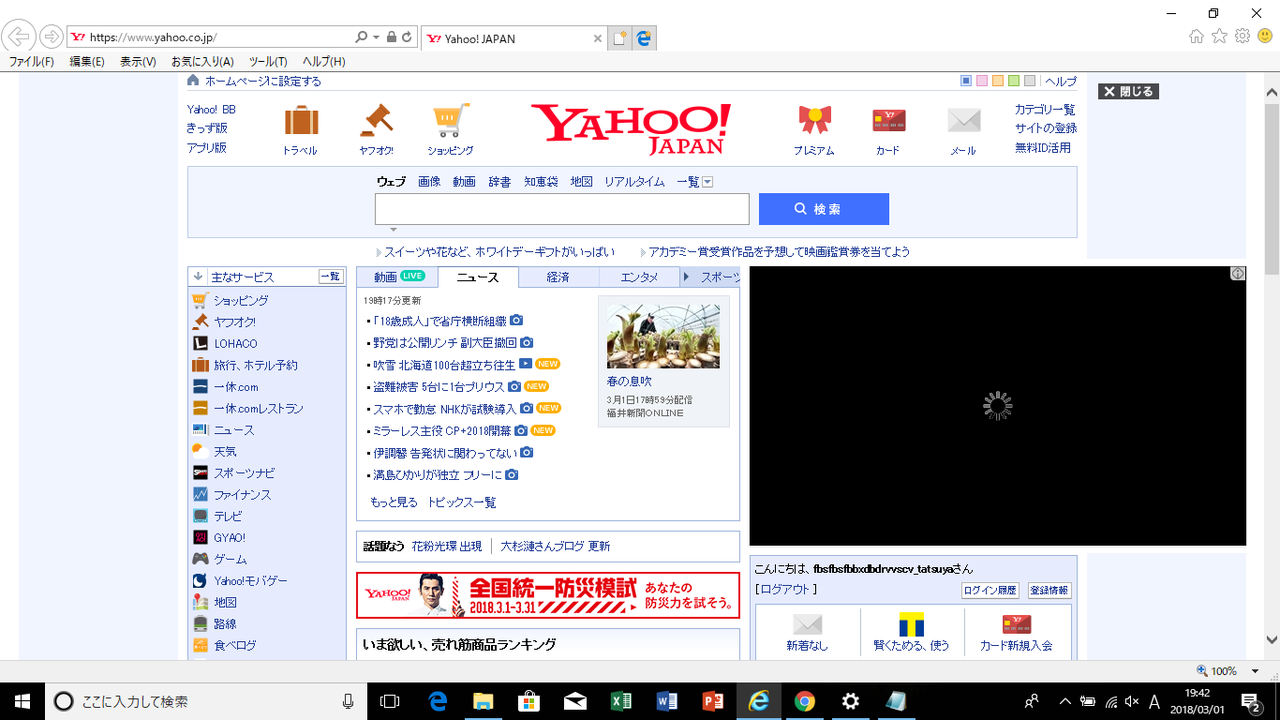Show more news tabs with the right arrow

687,277
